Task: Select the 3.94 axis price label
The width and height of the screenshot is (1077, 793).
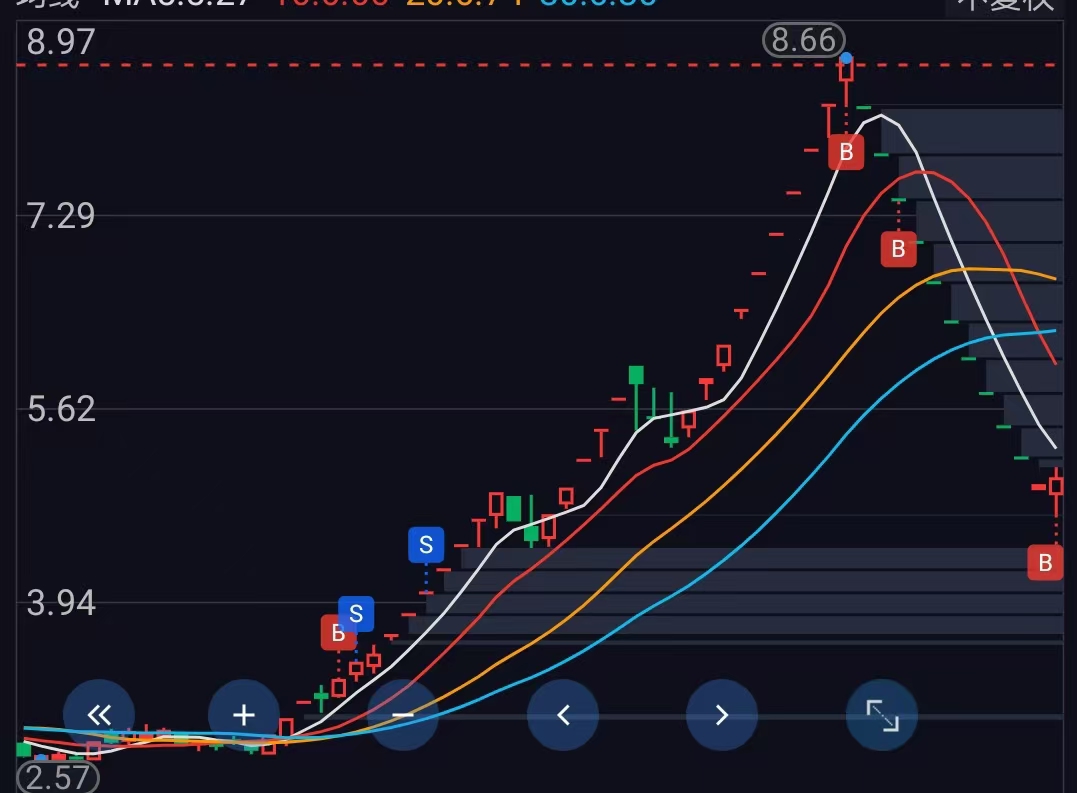Action: [60, 603]
